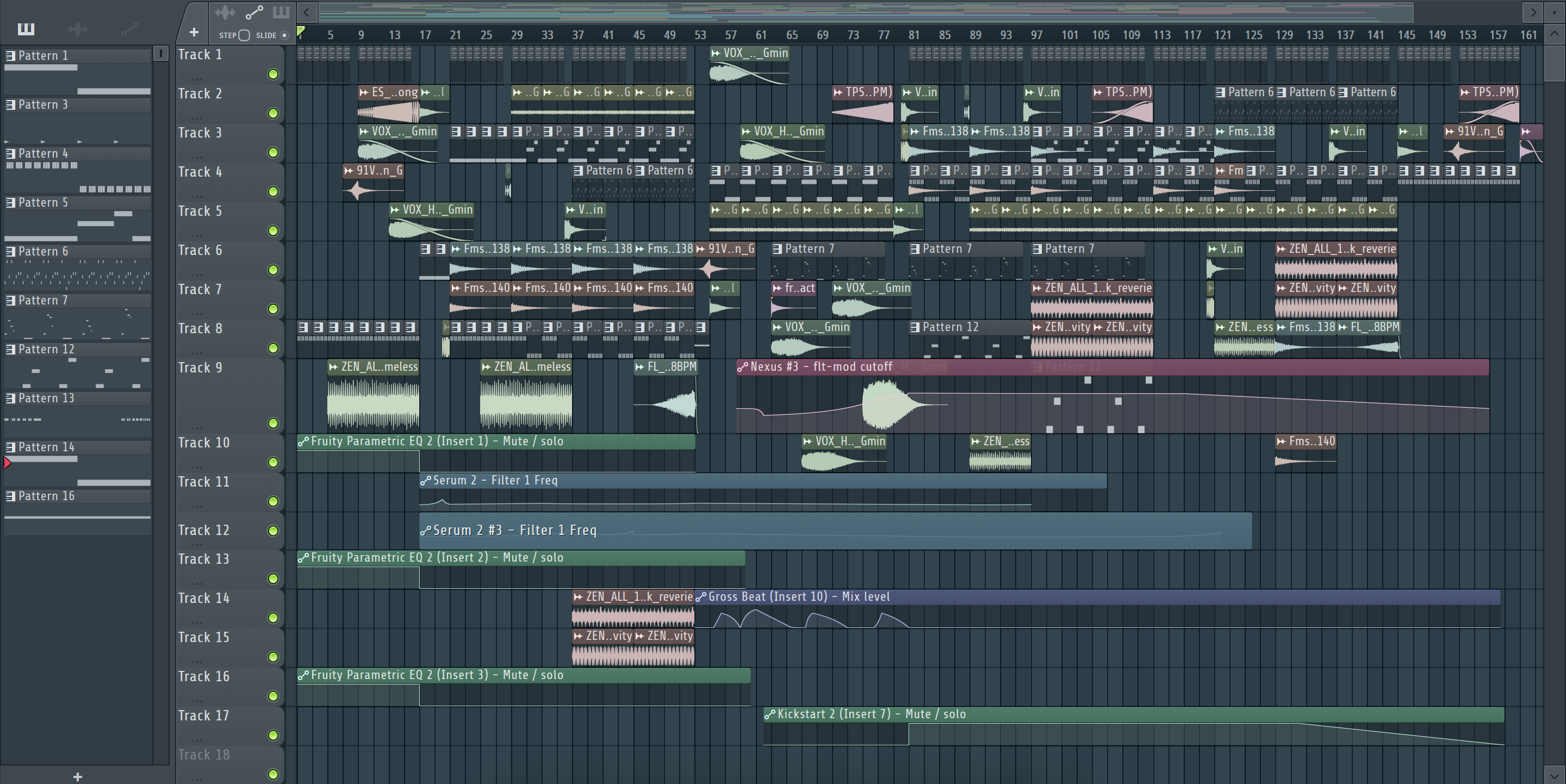This screenshot has width=1566, height=784.
Task: Toggle the SLIDE mode radio button
Action: [284, 35]
